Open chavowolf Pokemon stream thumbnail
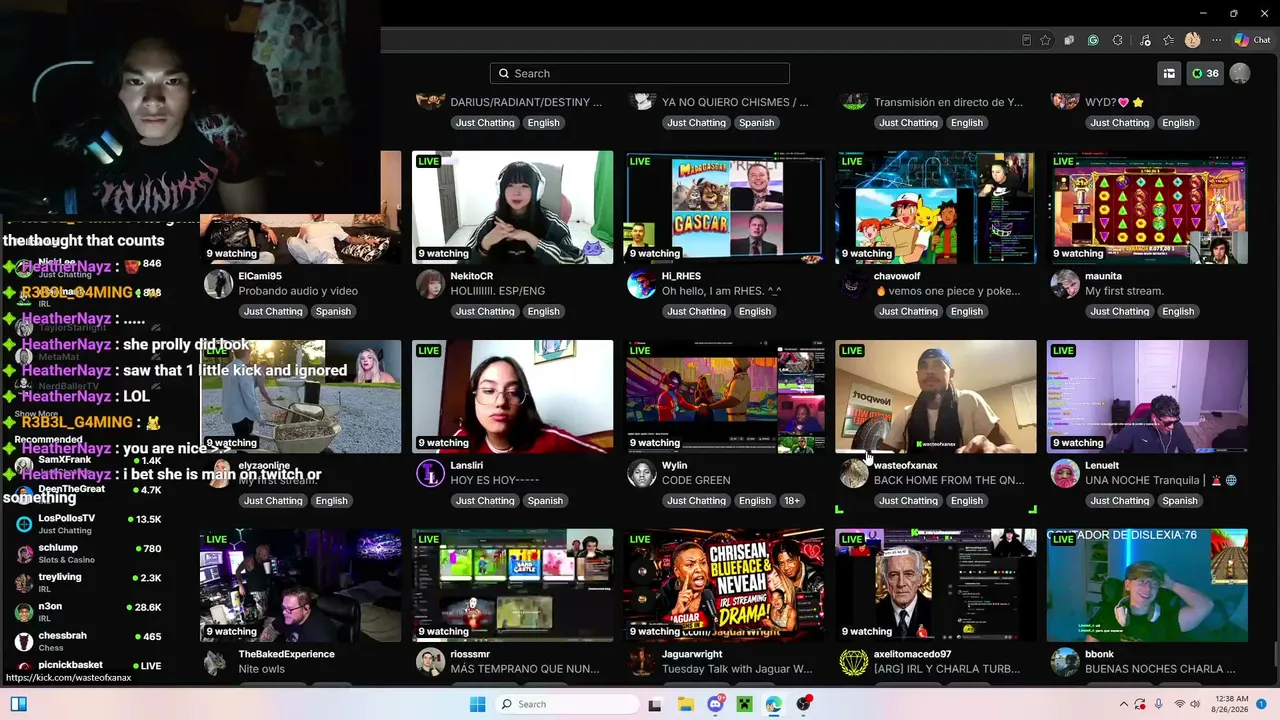 coord(936,207)
